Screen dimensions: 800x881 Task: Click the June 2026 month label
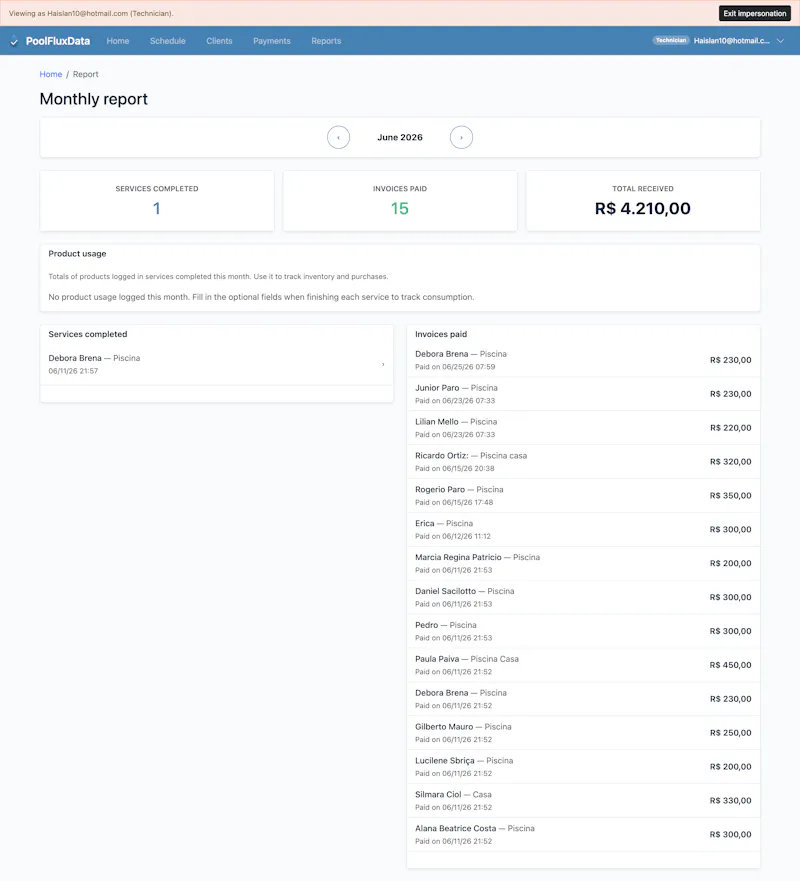pyautogui.click(x=400, y=137)
